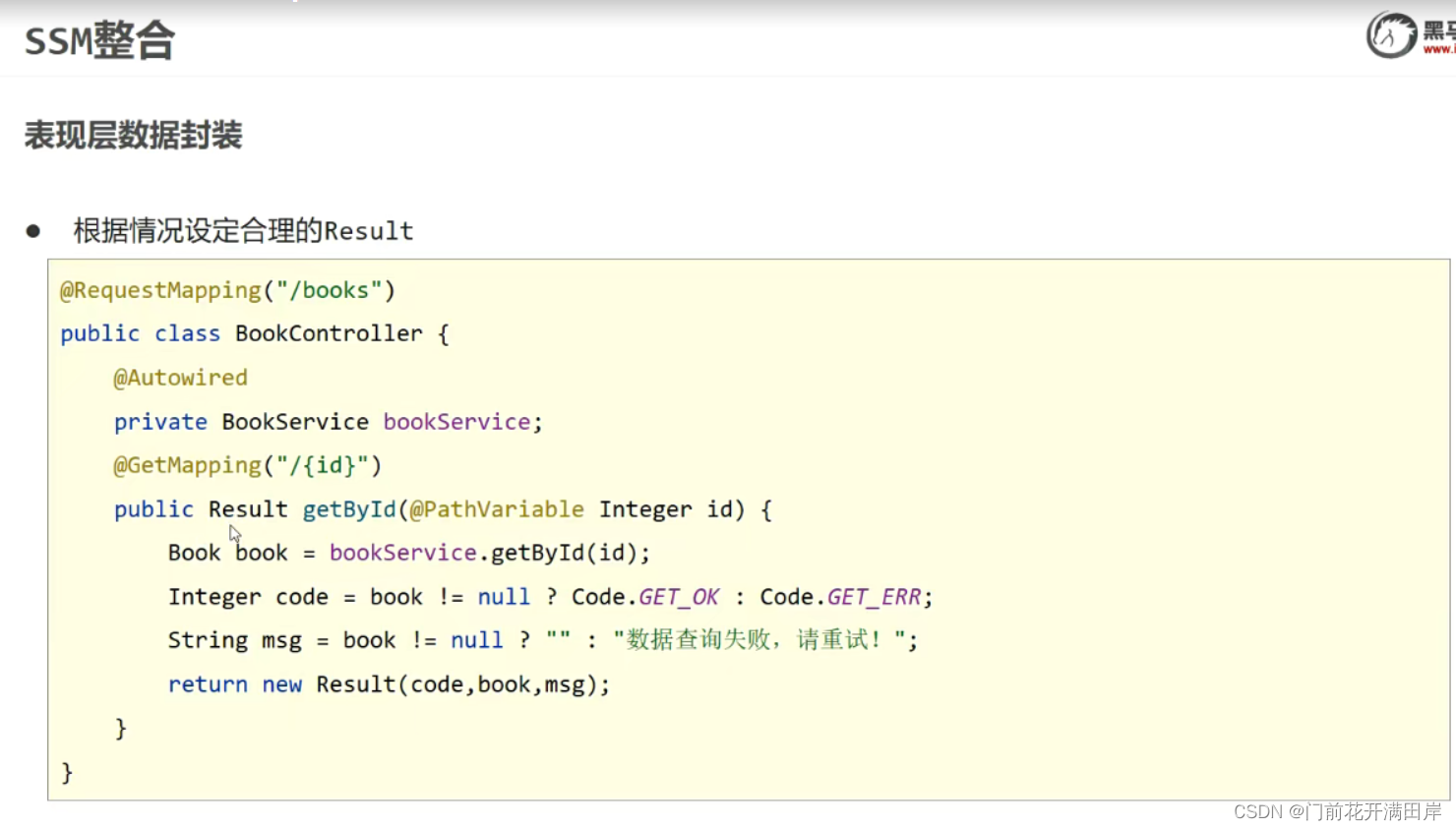The width and height of the screenshot is (1456, 830).
Task: Click the "Integer code" assignment line
Action: (x=550, y=597)
